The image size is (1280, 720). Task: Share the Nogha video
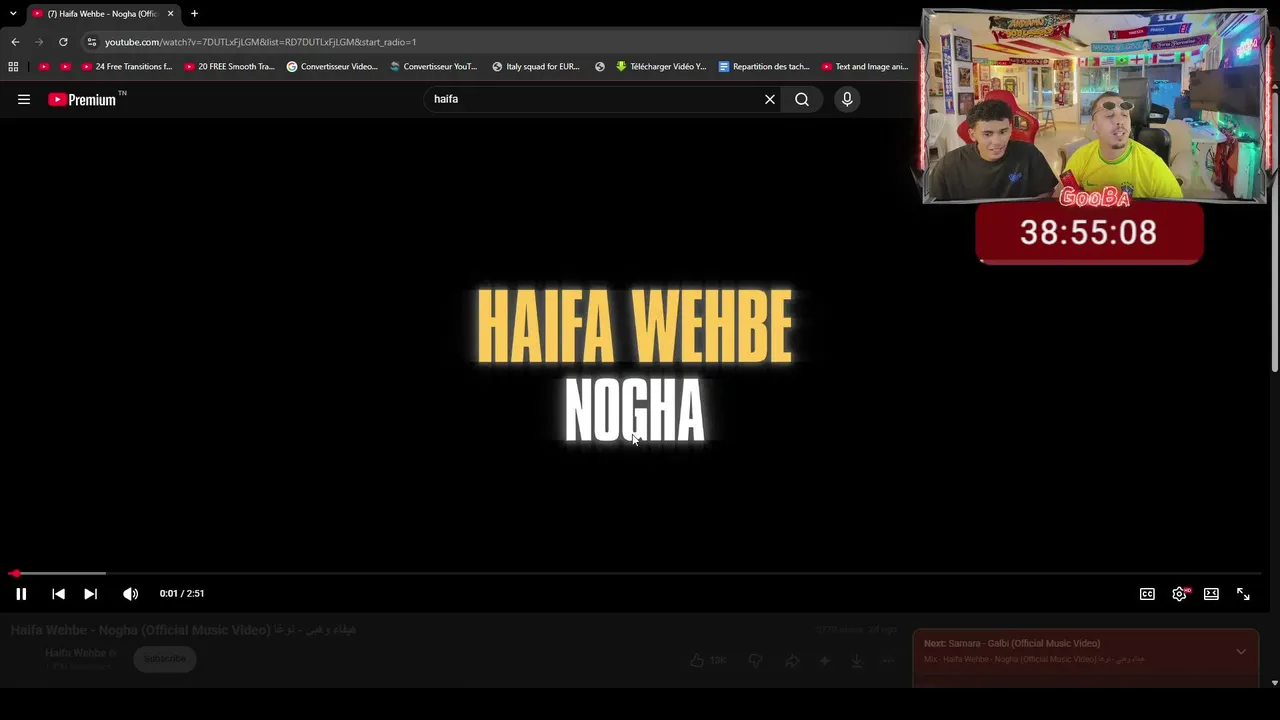792,660
